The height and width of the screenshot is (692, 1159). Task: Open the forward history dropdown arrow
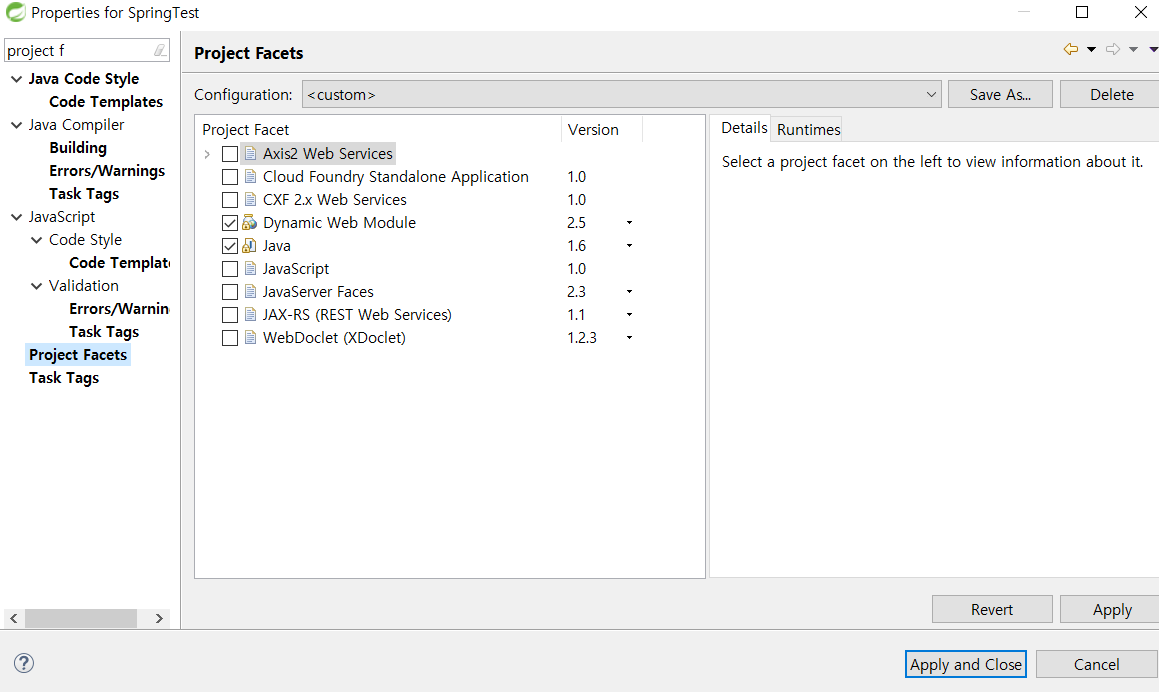pos(1133,50)
